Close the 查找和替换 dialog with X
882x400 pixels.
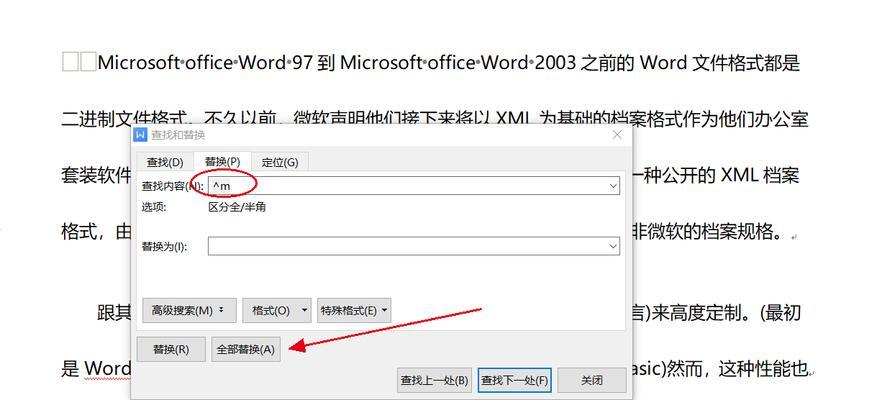tap(617, 135)
